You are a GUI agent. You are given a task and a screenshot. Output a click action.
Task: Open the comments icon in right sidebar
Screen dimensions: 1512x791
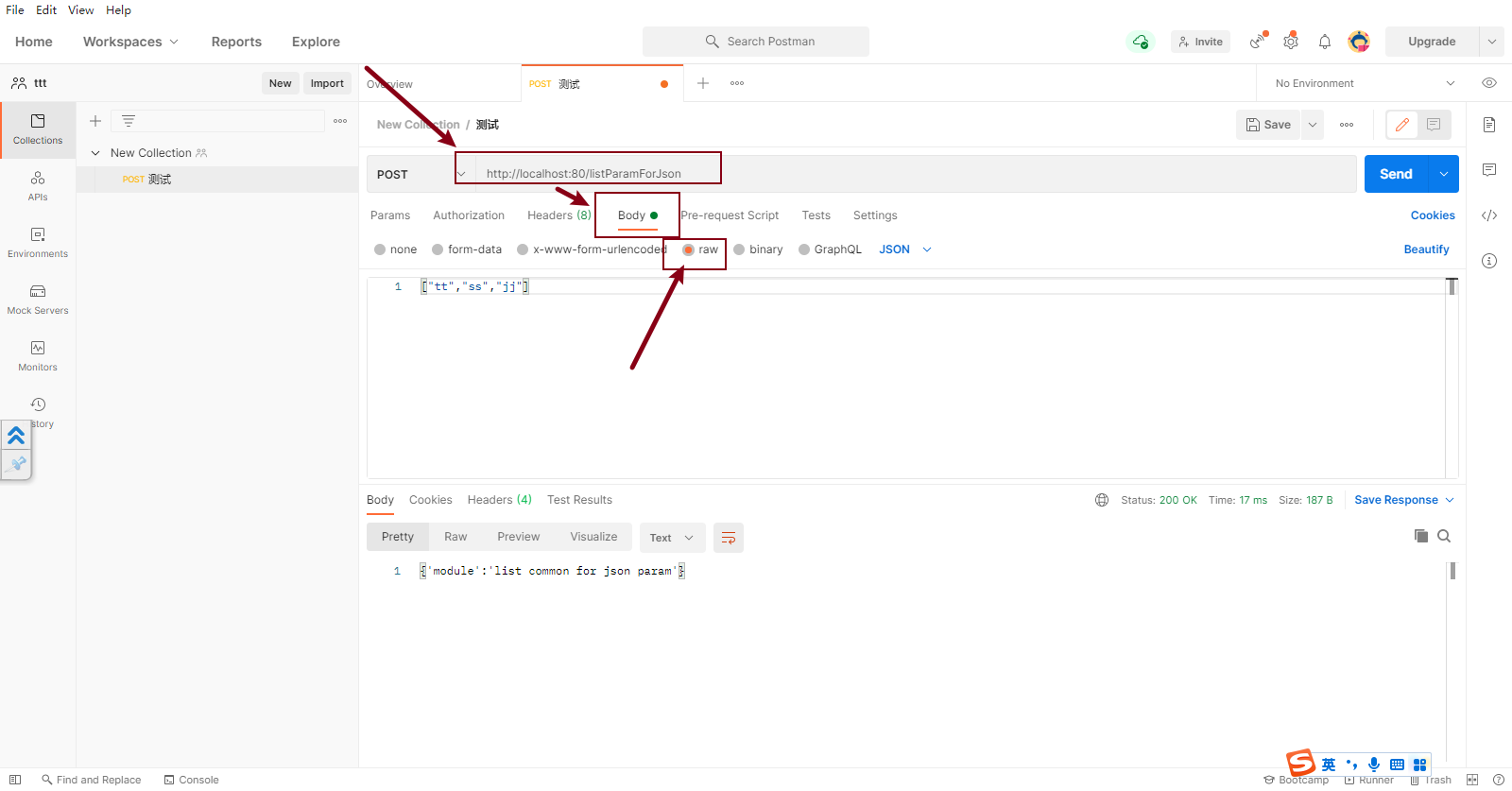(x=1489, y=170)
